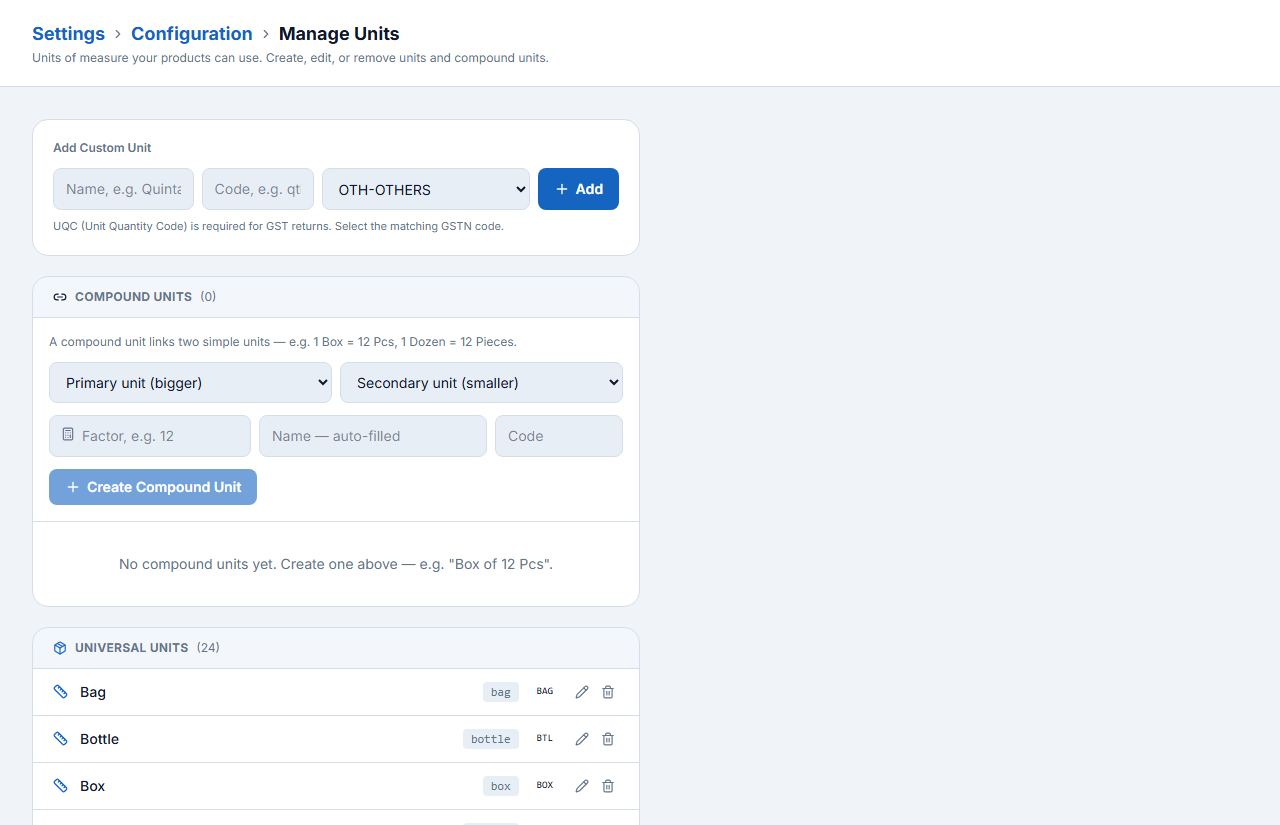Viewport: 1280px width, 825px height.
Task: Focus the custom unit Name field
Action: point(124,189)
